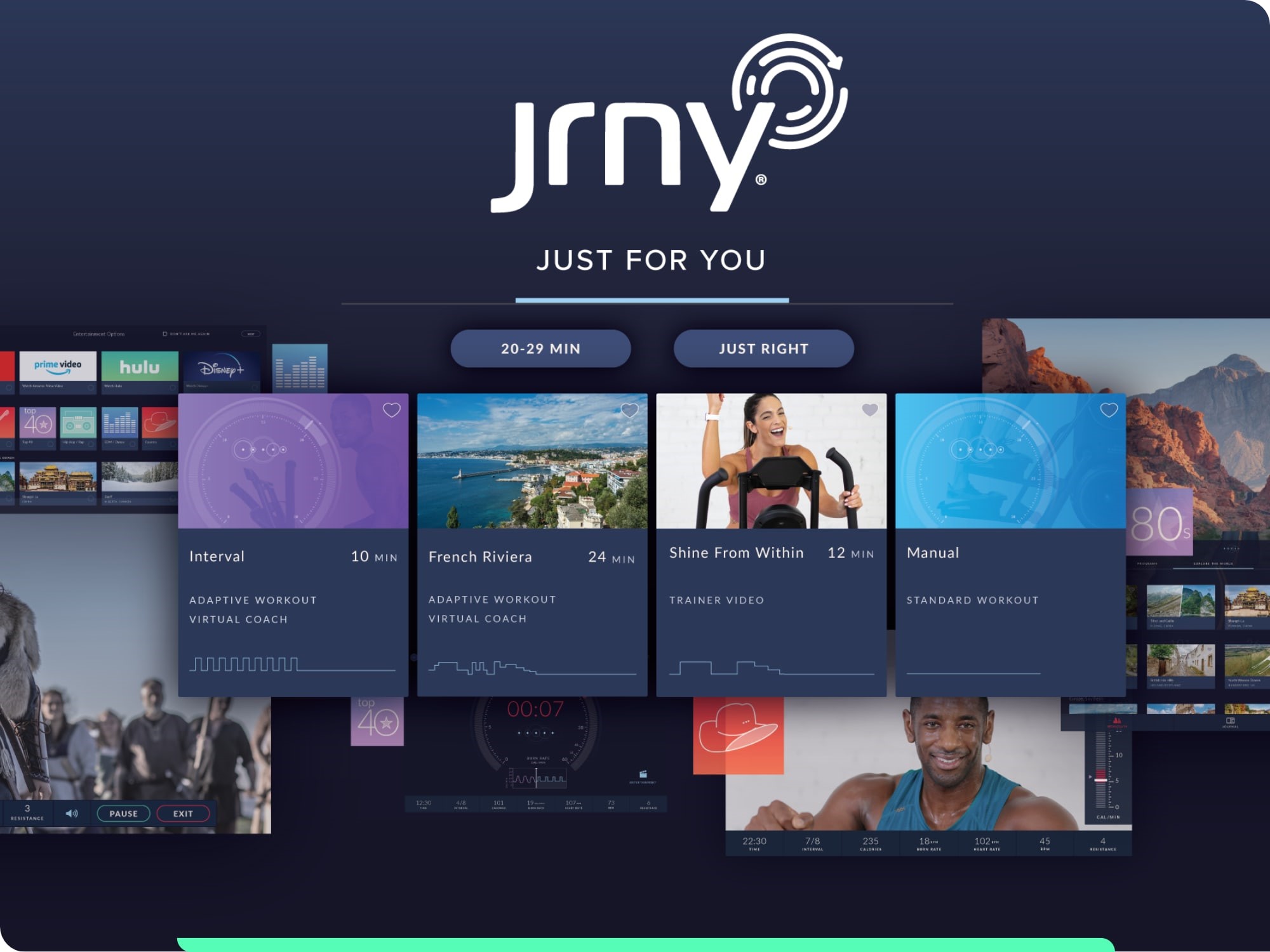Open the Journal icon in bottom bar

point(1230,722)
